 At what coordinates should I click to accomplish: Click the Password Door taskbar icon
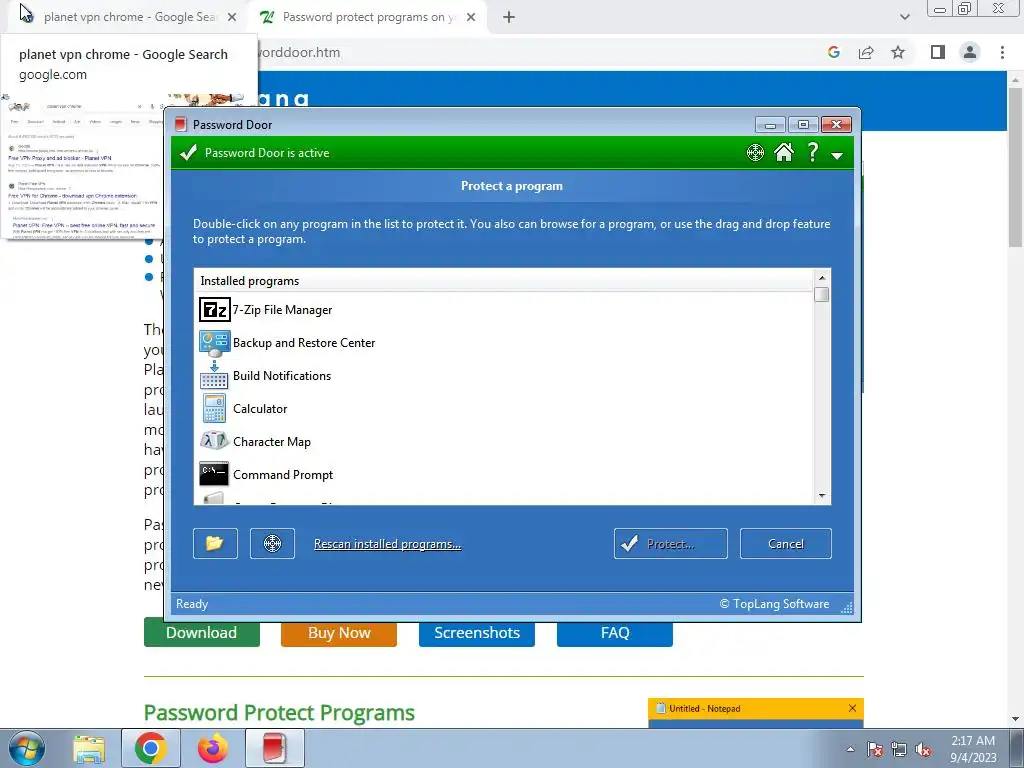pos(274,748)
